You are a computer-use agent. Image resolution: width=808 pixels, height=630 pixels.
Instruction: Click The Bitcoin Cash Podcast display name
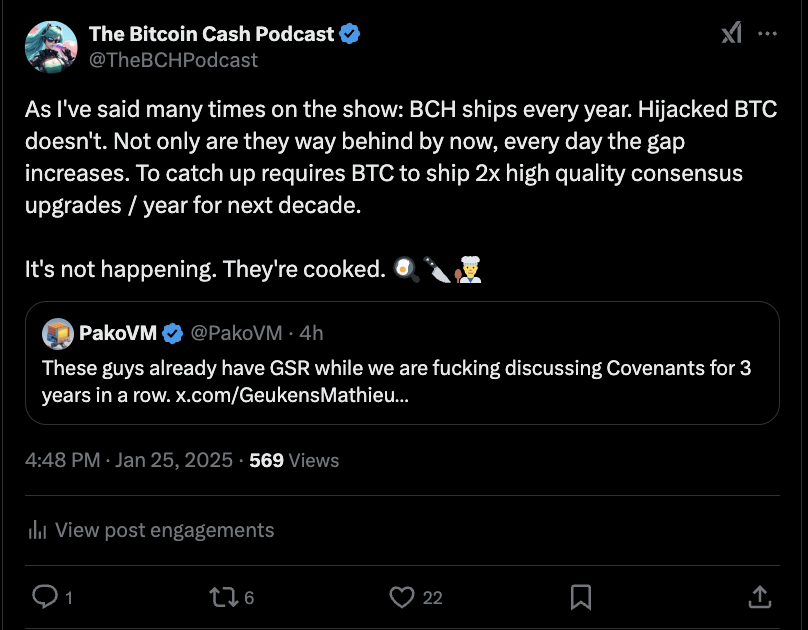pos(211,34)
